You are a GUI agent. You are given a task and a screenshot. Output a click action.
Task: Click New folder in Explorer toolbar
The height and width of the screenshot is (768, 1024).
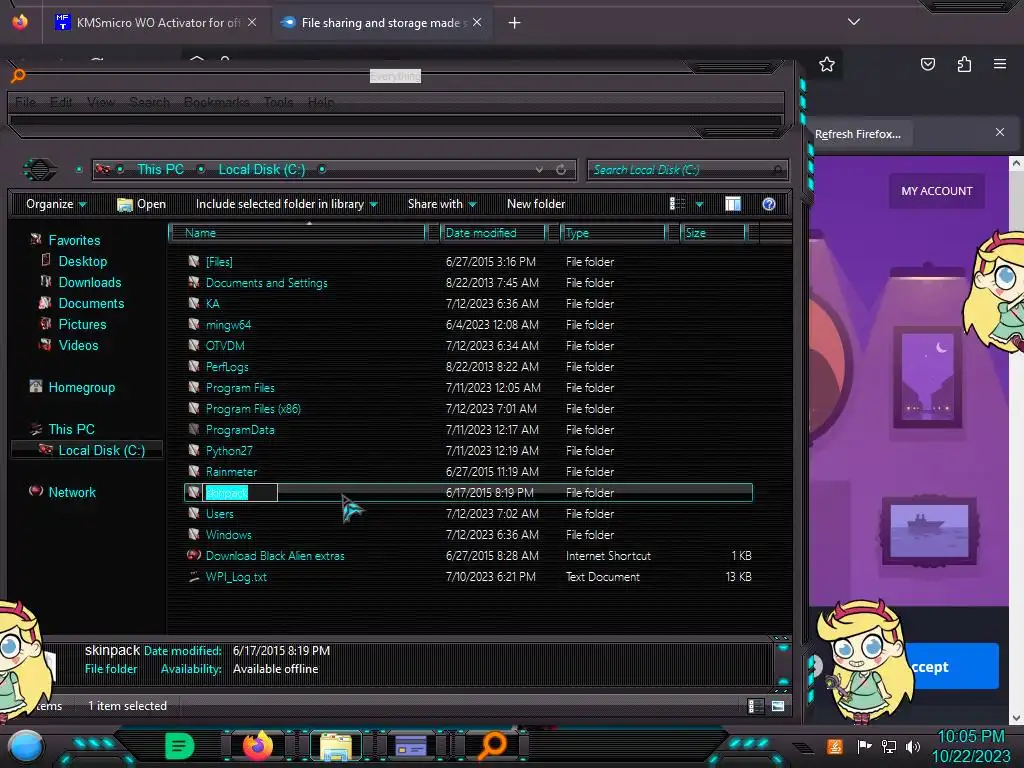[536, 204]
